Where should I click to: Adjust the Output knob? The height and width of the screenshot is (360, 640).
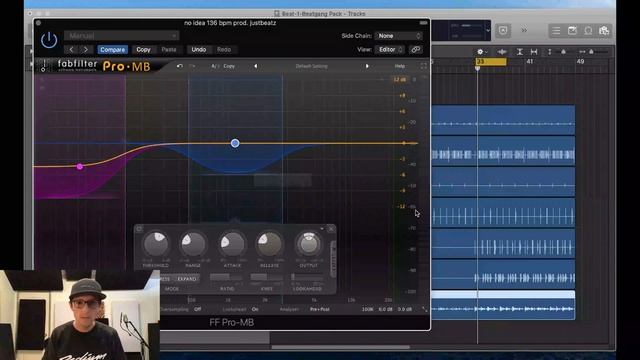pos(309,244)
